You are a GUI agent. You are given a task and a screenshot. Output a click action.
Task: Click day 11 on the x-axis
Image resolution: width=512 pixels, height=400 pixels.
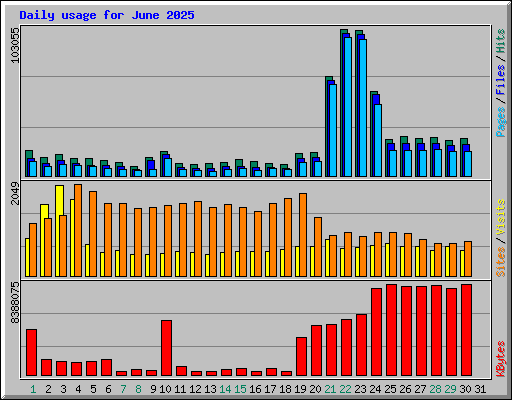(180, 389)
